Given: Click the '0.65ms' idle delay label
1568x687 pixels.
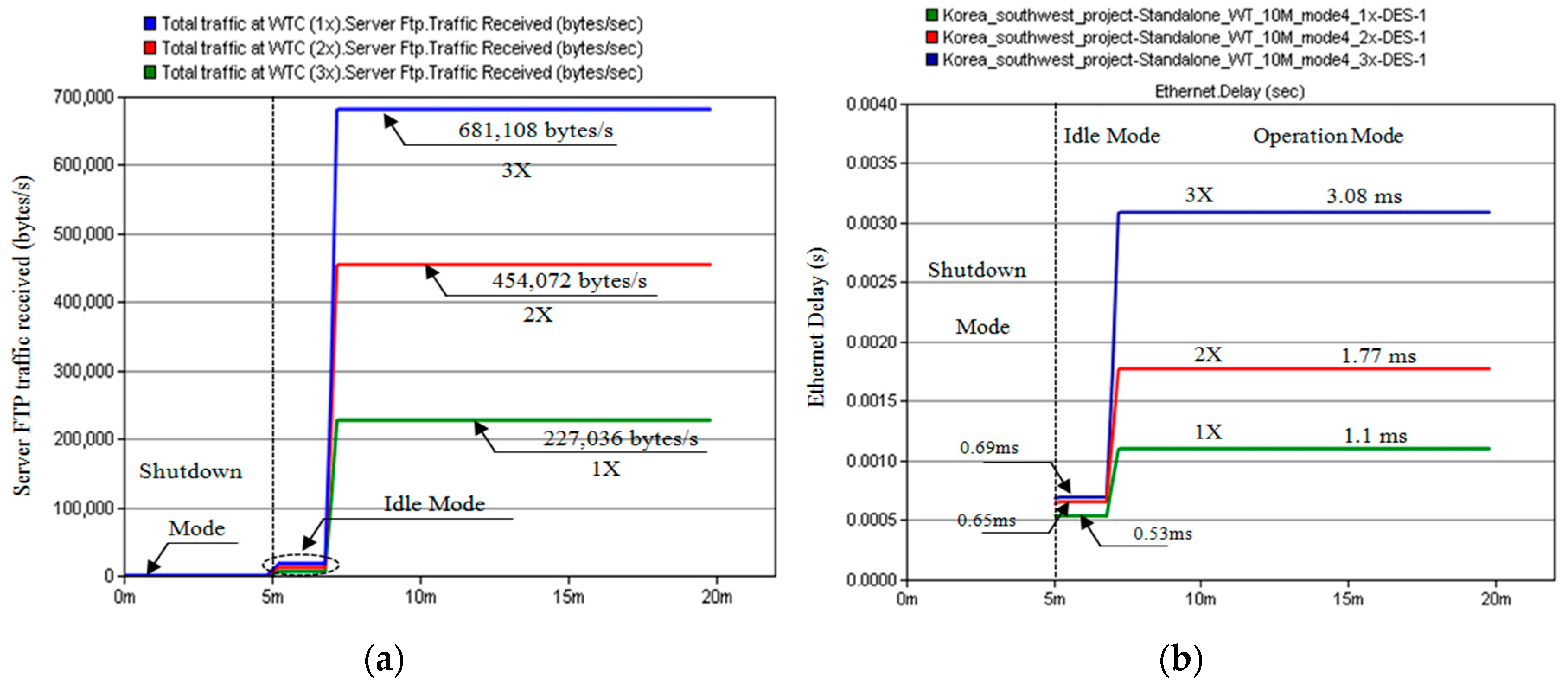Looking at the screenshot, I should coord(986,520).
